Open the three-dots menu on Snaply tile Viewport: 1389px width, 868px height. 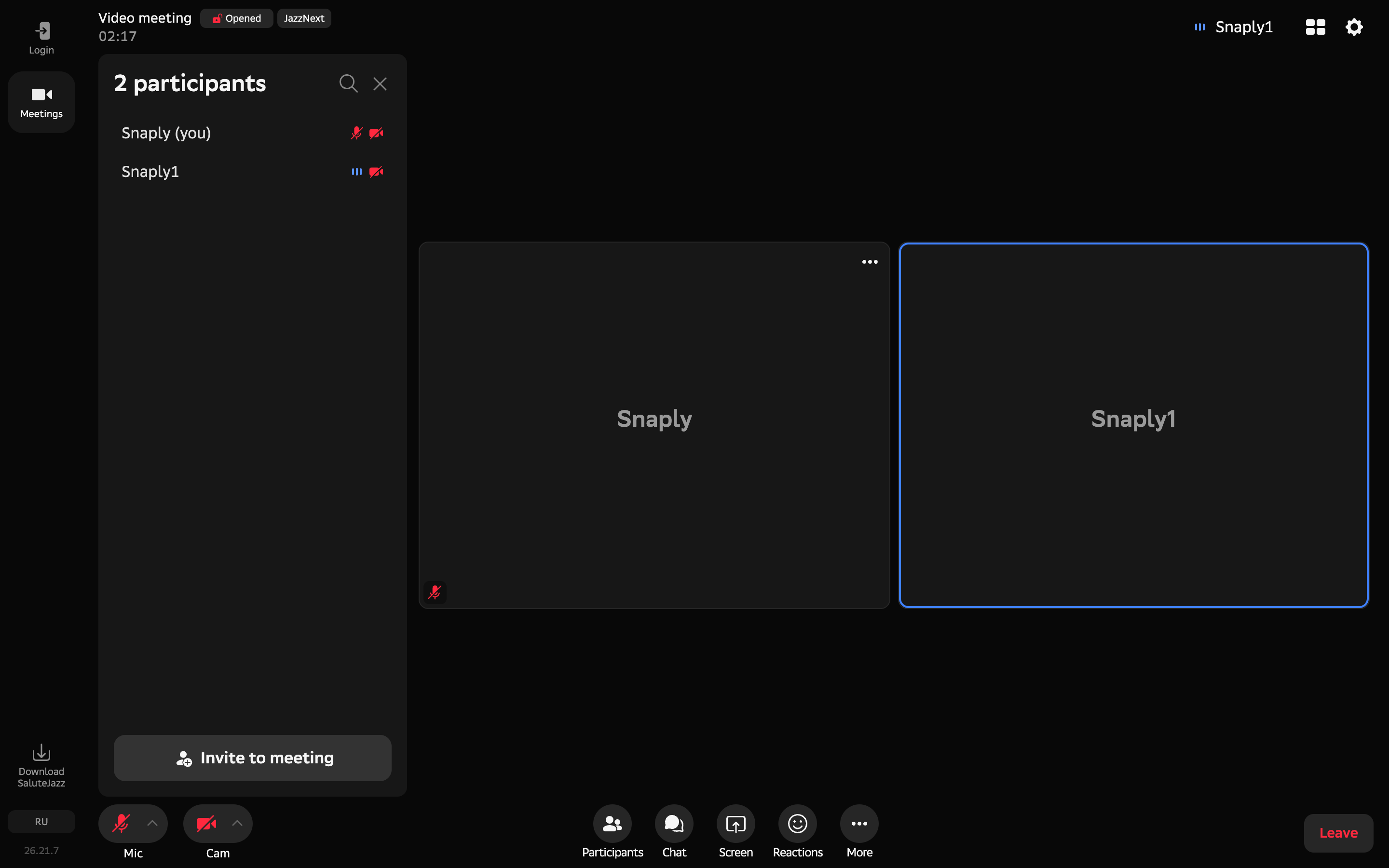(x=870, y=262)
